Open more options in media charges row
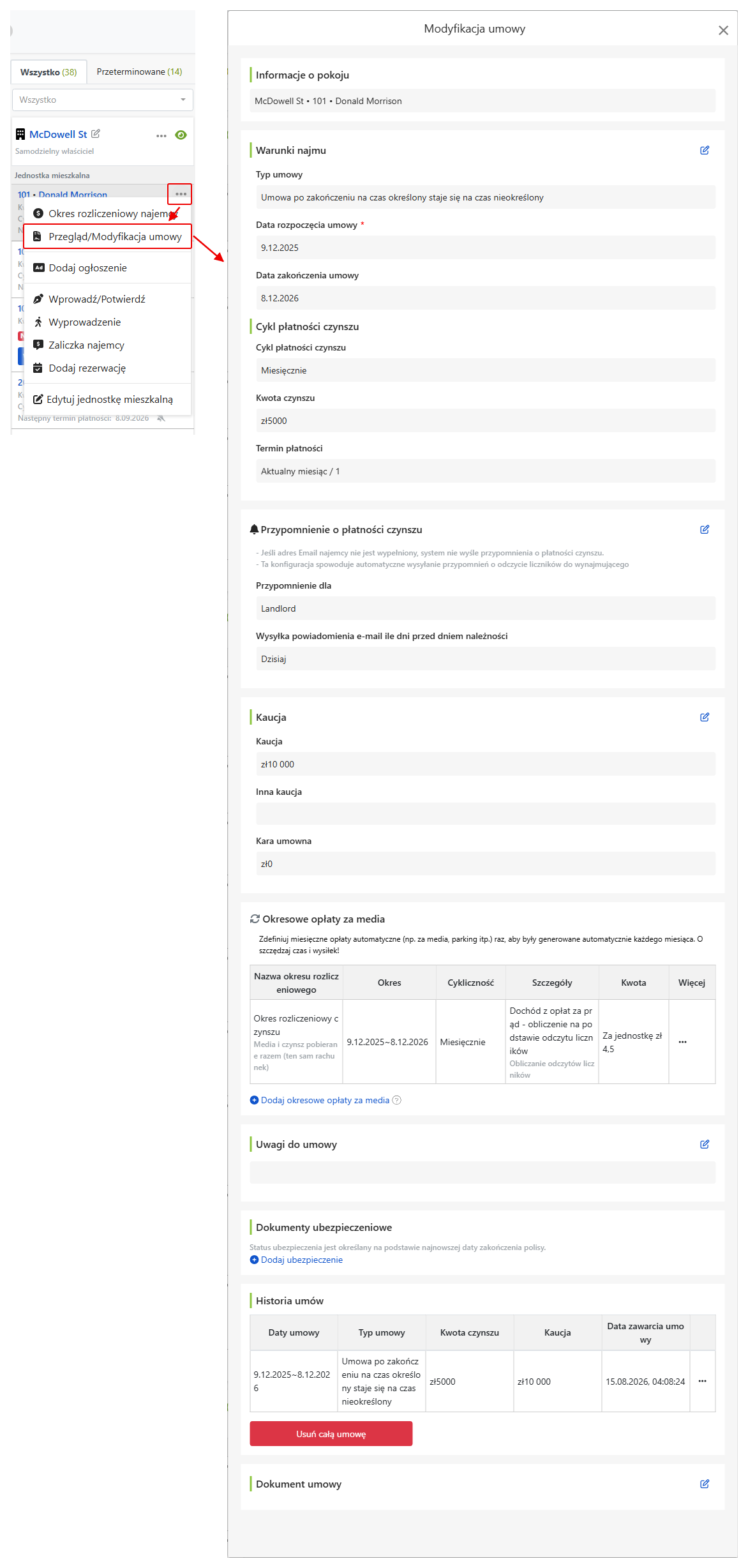 pos(683,1042)
